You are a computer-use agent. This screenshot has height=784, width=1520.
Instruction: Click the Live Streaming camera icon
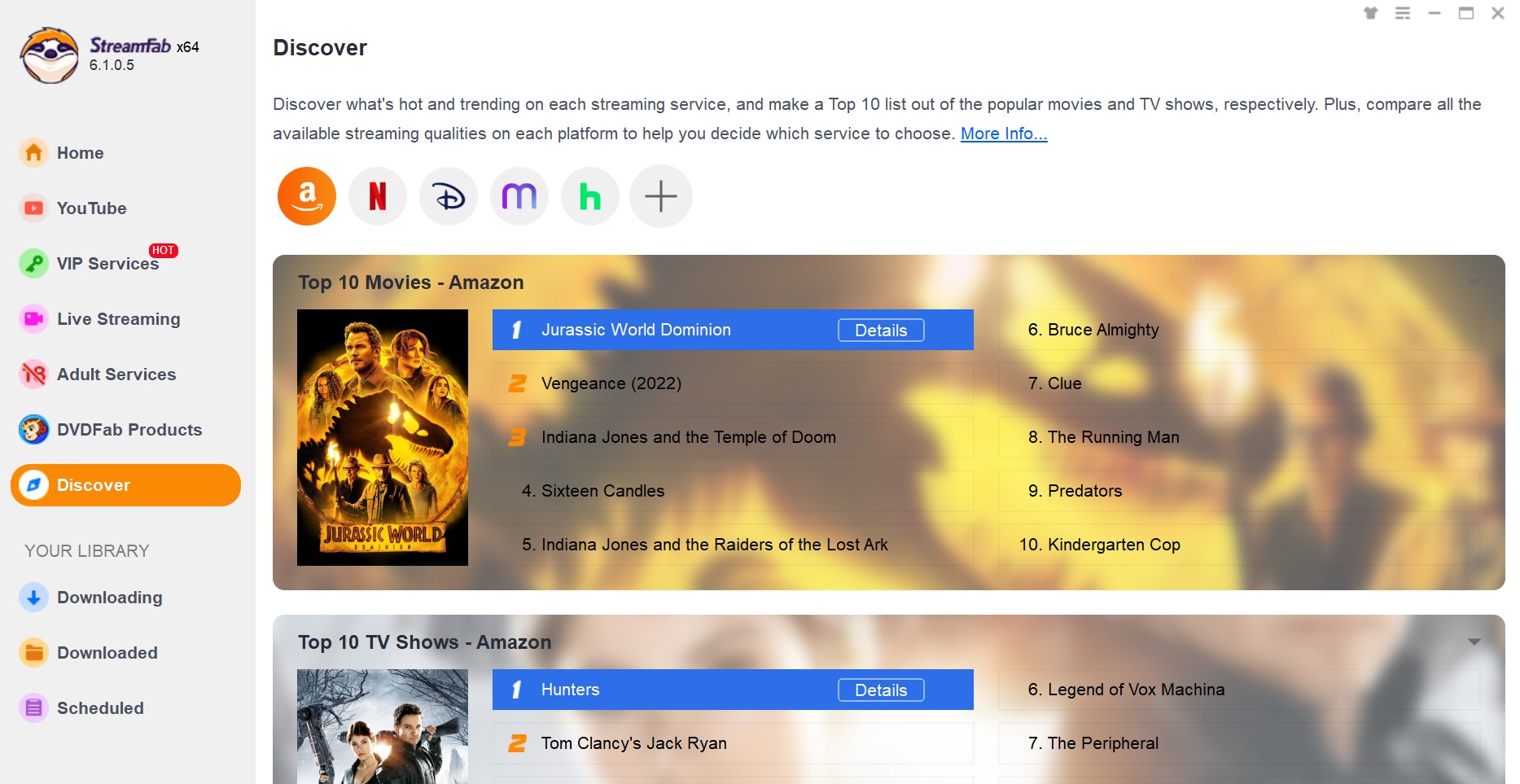(33, 319)
